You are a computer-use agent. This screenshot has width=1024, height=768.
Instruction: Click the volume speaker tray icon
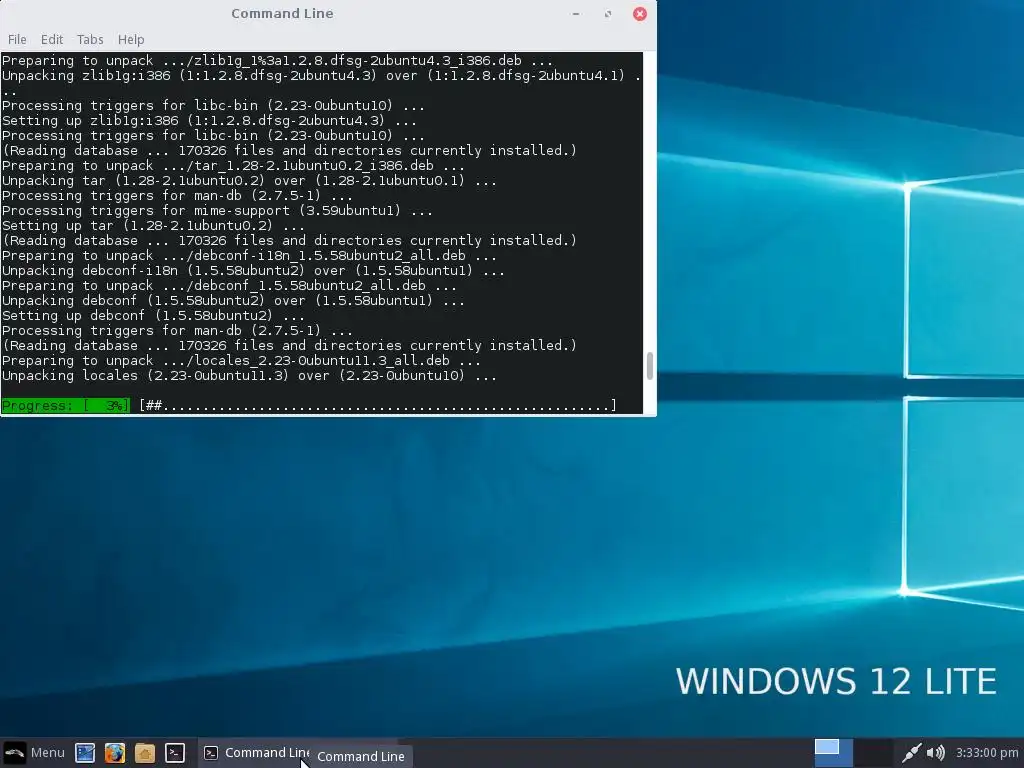click(x=936, y=752)
